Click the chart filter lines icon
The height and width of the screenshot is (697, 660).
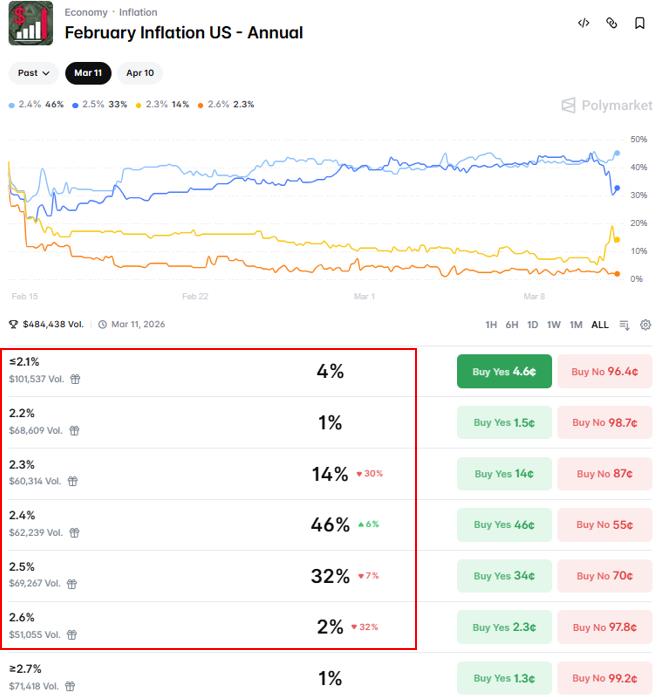point(625,325)
